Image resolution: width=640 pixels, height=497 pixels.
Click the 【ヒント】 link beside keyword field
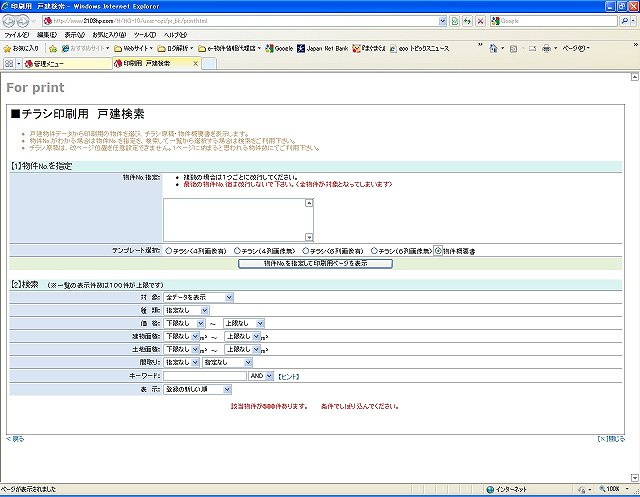pos(289,377)
